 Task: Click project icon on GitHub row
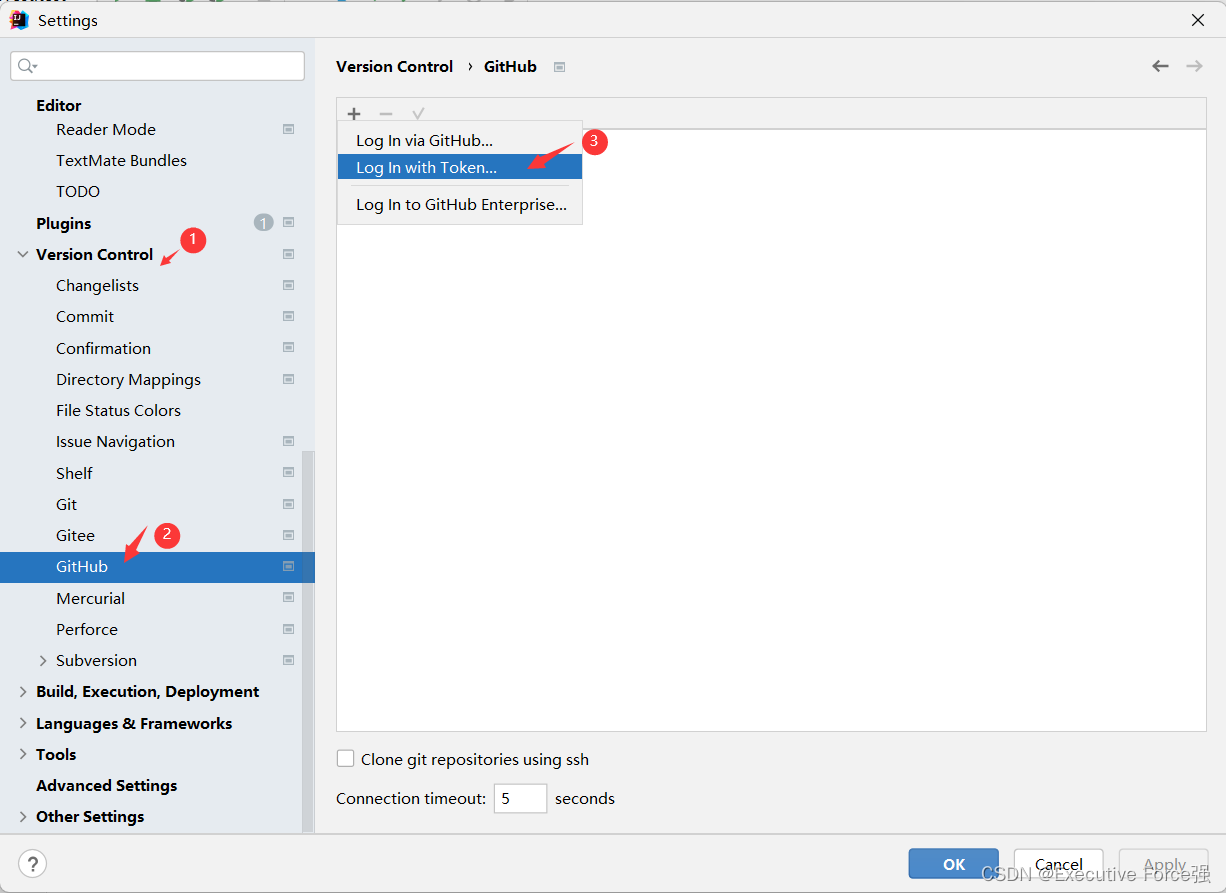288,566
